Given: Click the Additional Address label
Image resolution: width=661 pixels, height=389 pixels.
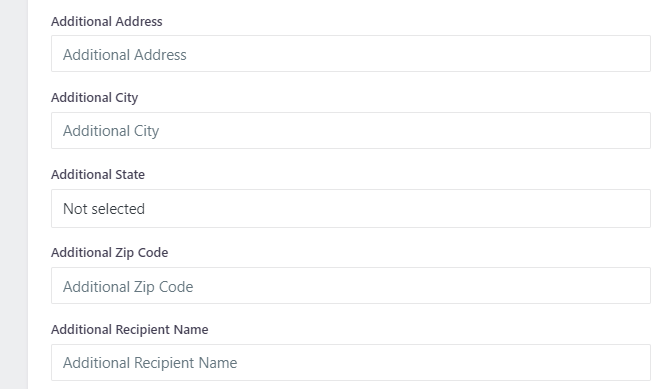Looking at the screenshot, I should click(107, 21).
